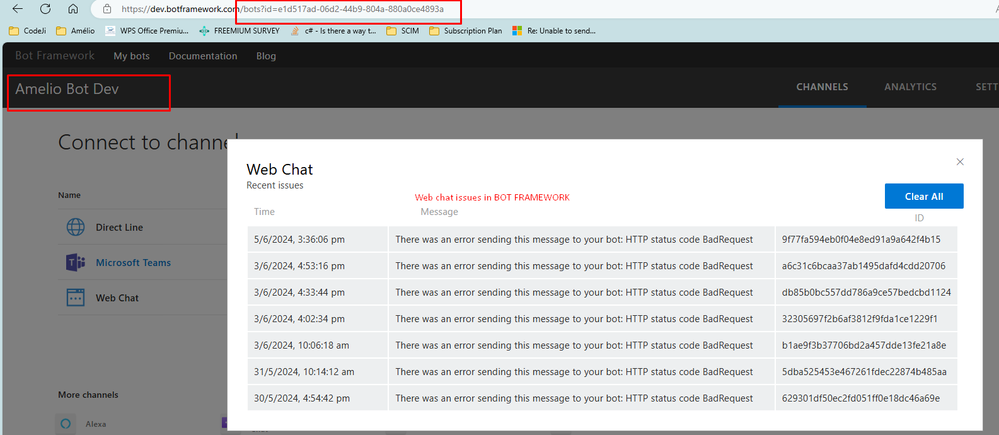This screenshot has height=435, width=999.
Task: Click the lock icon in the address bar
Action: coord(107,10)
